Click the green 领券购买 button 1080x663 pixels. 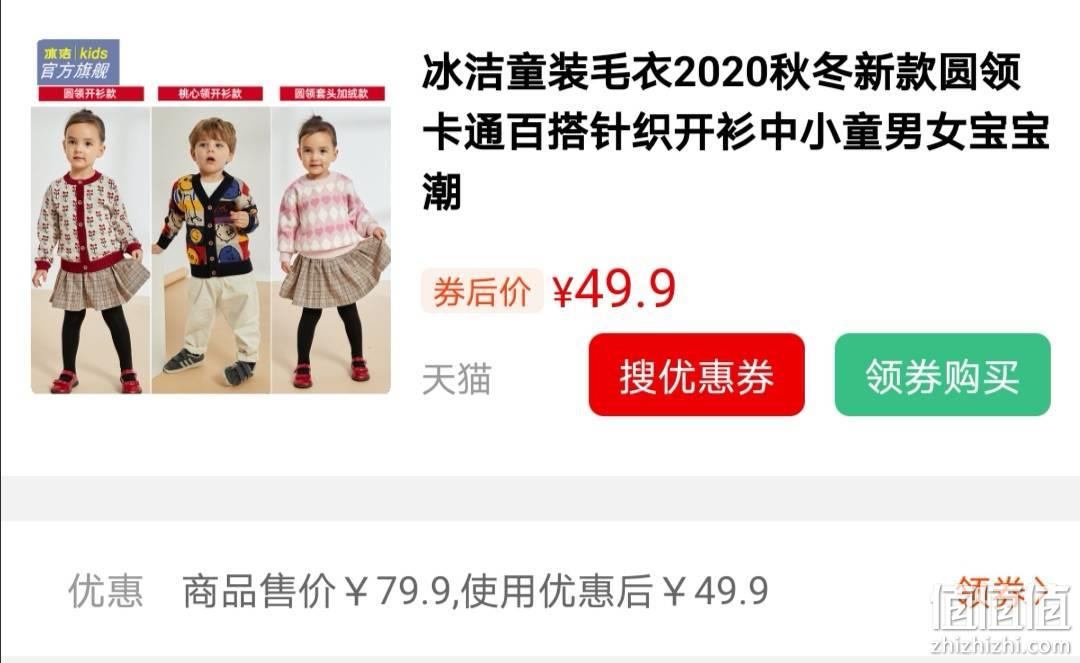click(x=942, y=375)
